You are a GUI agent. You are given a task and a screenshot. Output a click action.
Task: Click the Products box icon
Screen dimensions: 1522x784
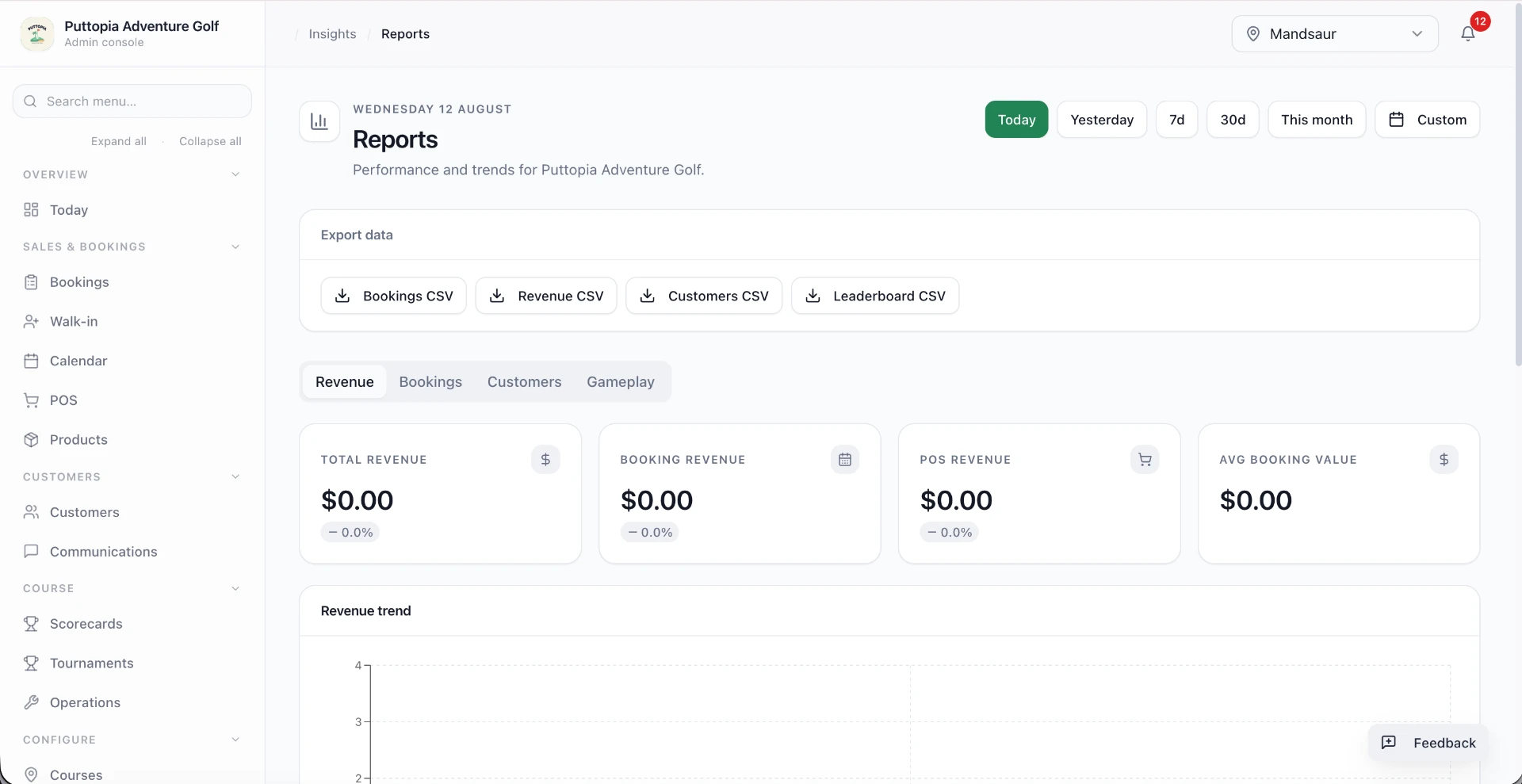[x=31, y=440]
